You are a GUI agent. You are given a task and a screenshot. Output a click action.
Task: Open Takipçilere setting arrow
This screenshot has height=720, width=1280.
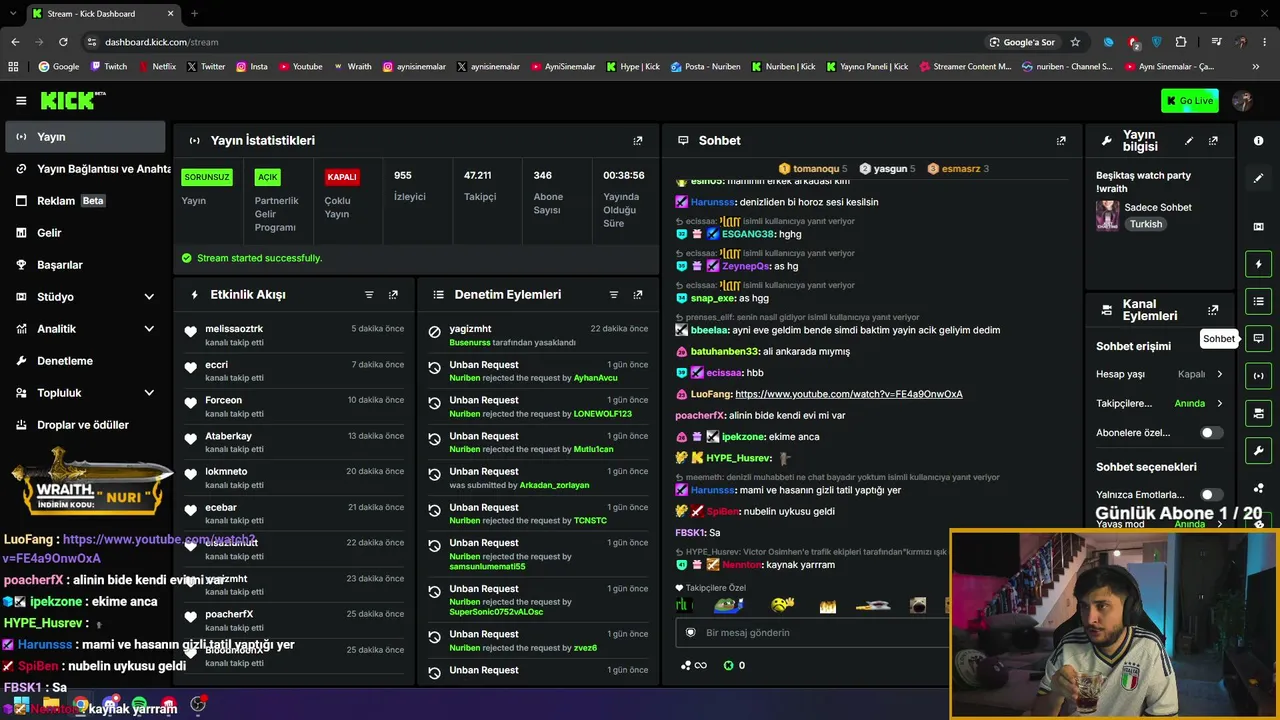pyautogui.click(x=1219, y=404)
